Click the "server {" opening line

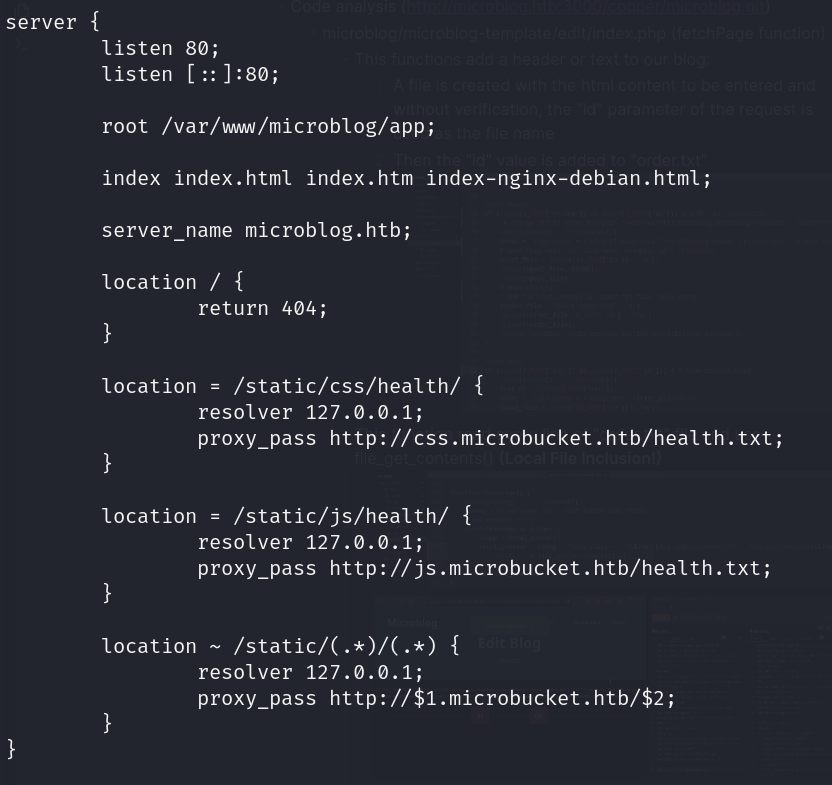tap(52, 22)
